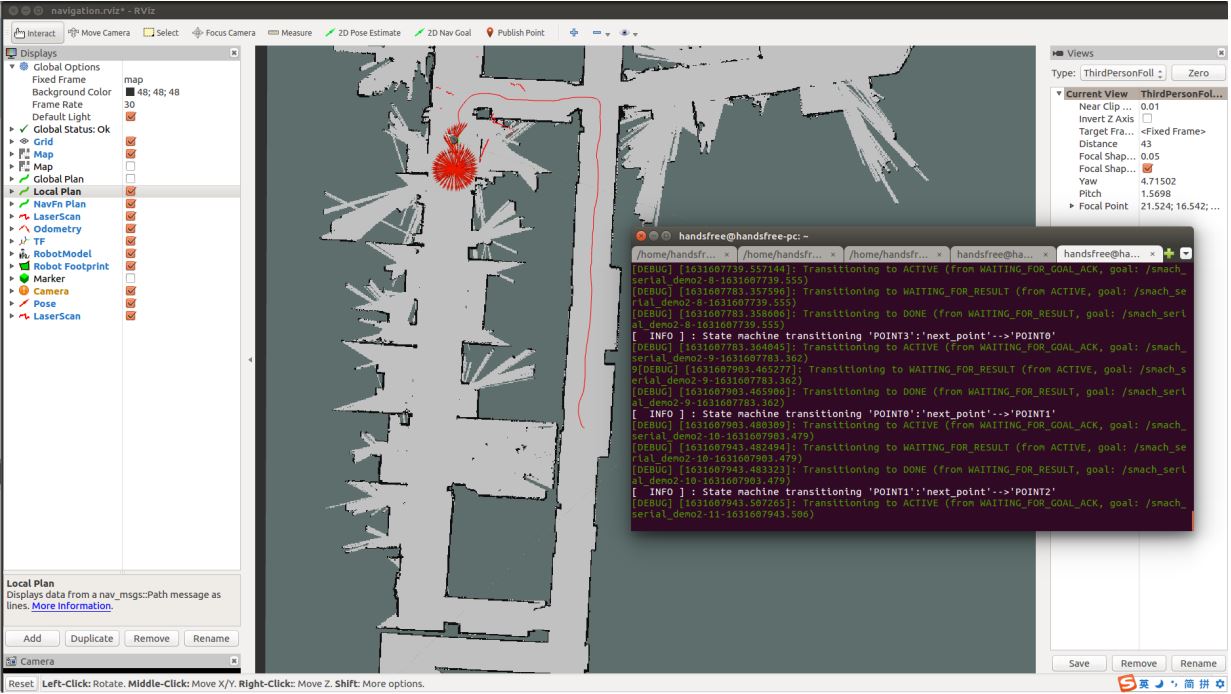Close the Views panel
Image resolution: width=1231 pixels, height=694 pixels.
1221,53
